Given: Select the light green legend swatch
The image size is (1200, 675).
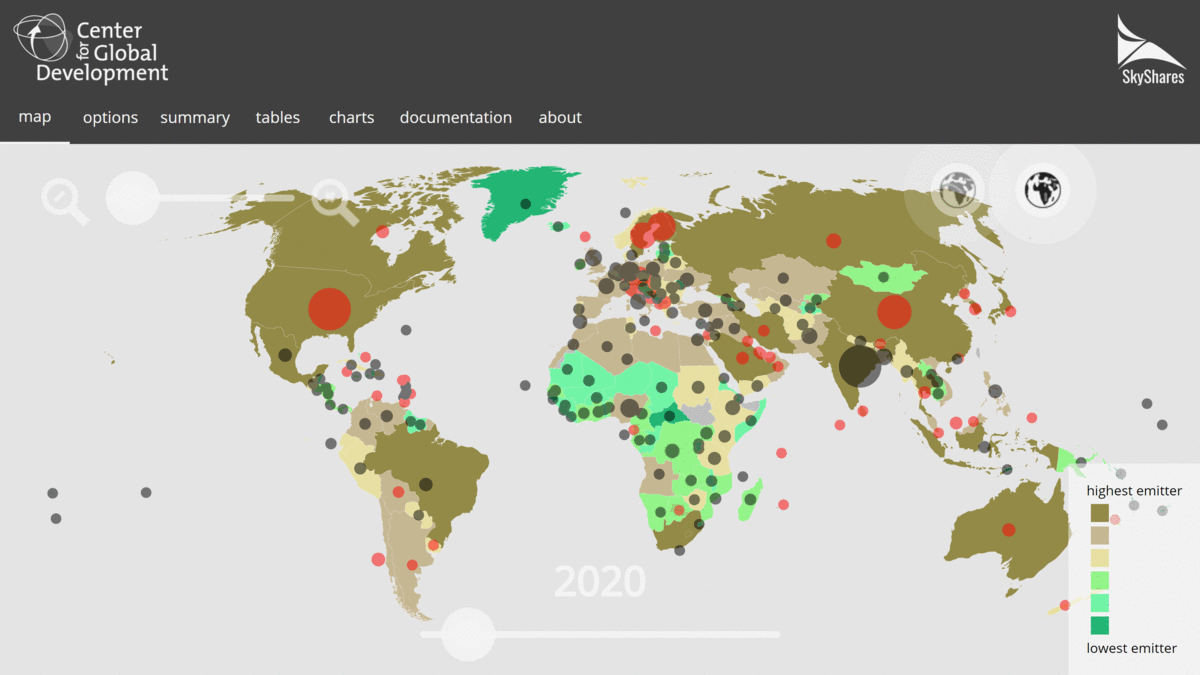Looking at the screenshot, I should (1099, 581).
